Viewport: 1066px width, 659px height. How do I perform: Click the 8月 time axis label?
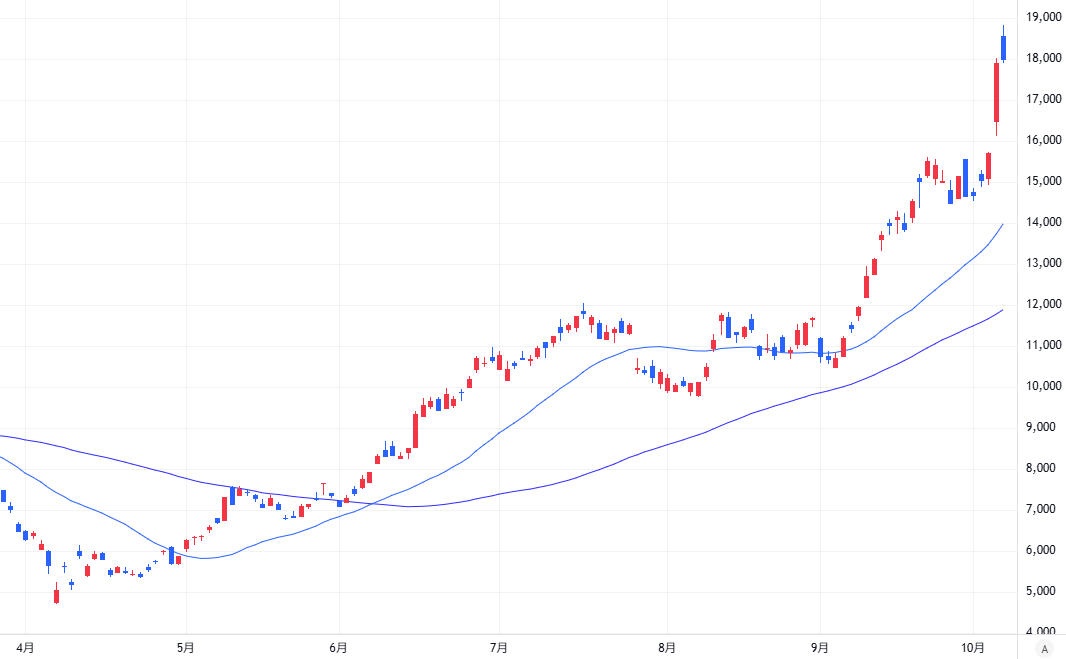coord(667,647)
